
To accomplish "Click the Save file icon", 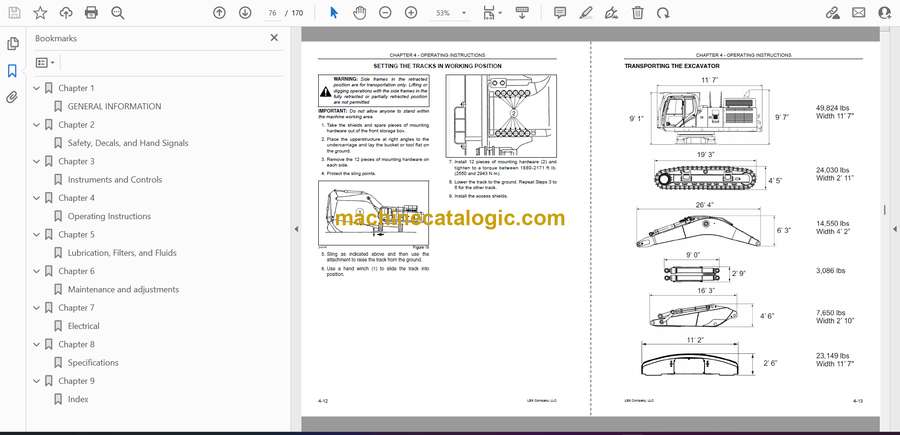I will coord(14,13).
